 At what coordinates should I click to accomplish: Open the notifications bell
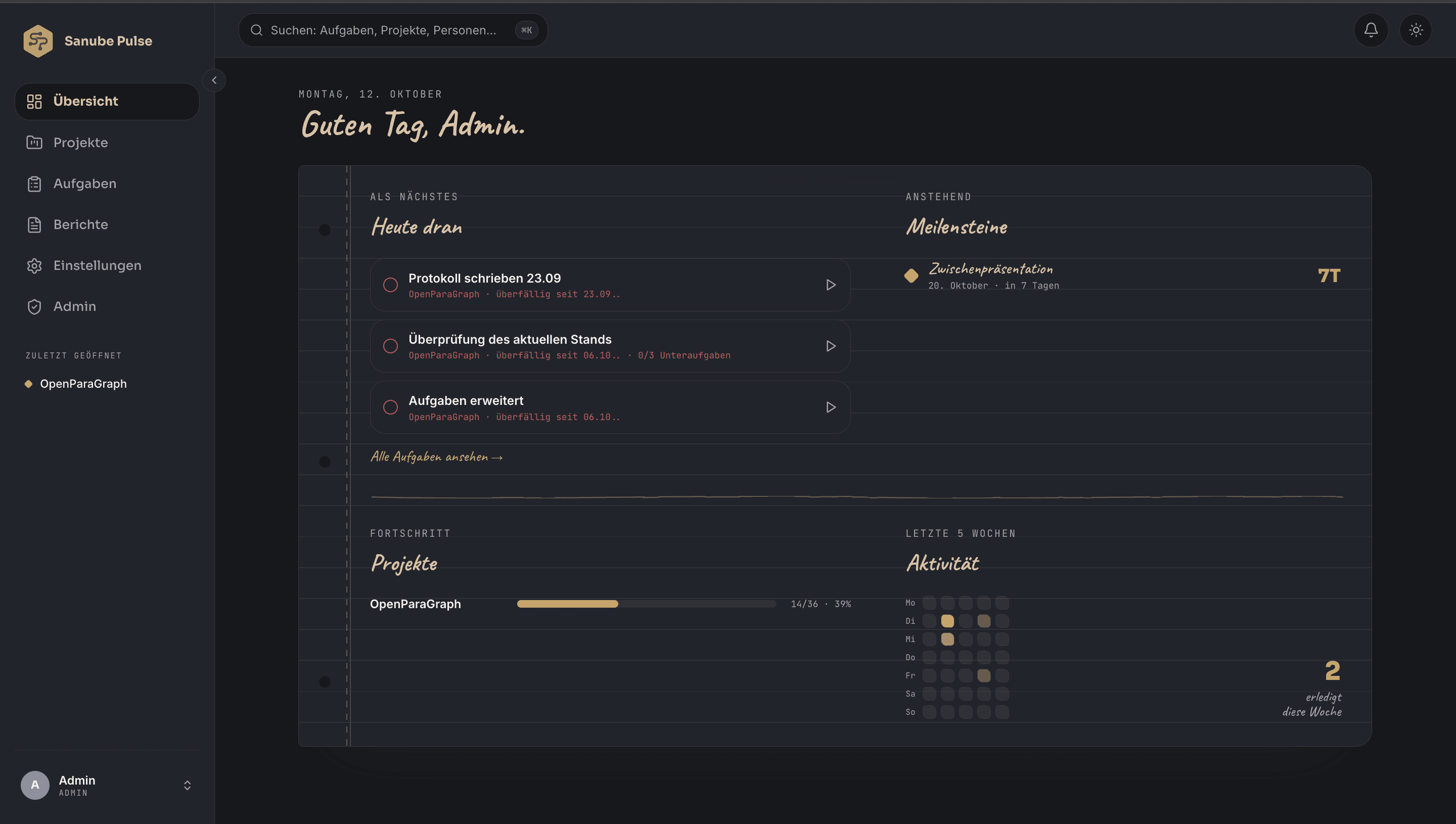pyautogui.click(x=1371, y=30)
